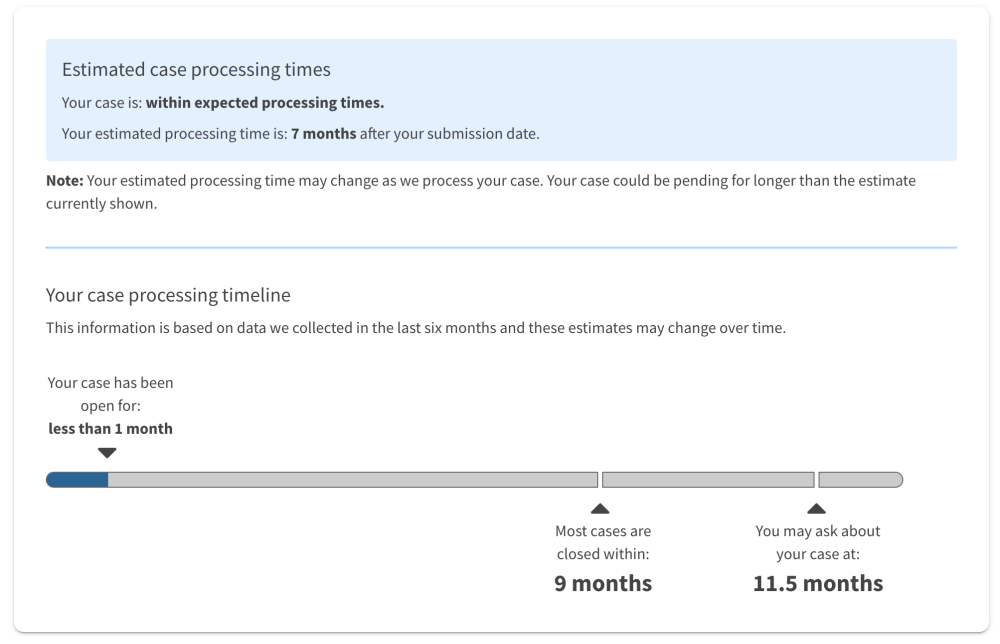1000x644 pixels.
Task: Click the 'Estimated case processing times' heading
Action: click(x=196, y=70)
